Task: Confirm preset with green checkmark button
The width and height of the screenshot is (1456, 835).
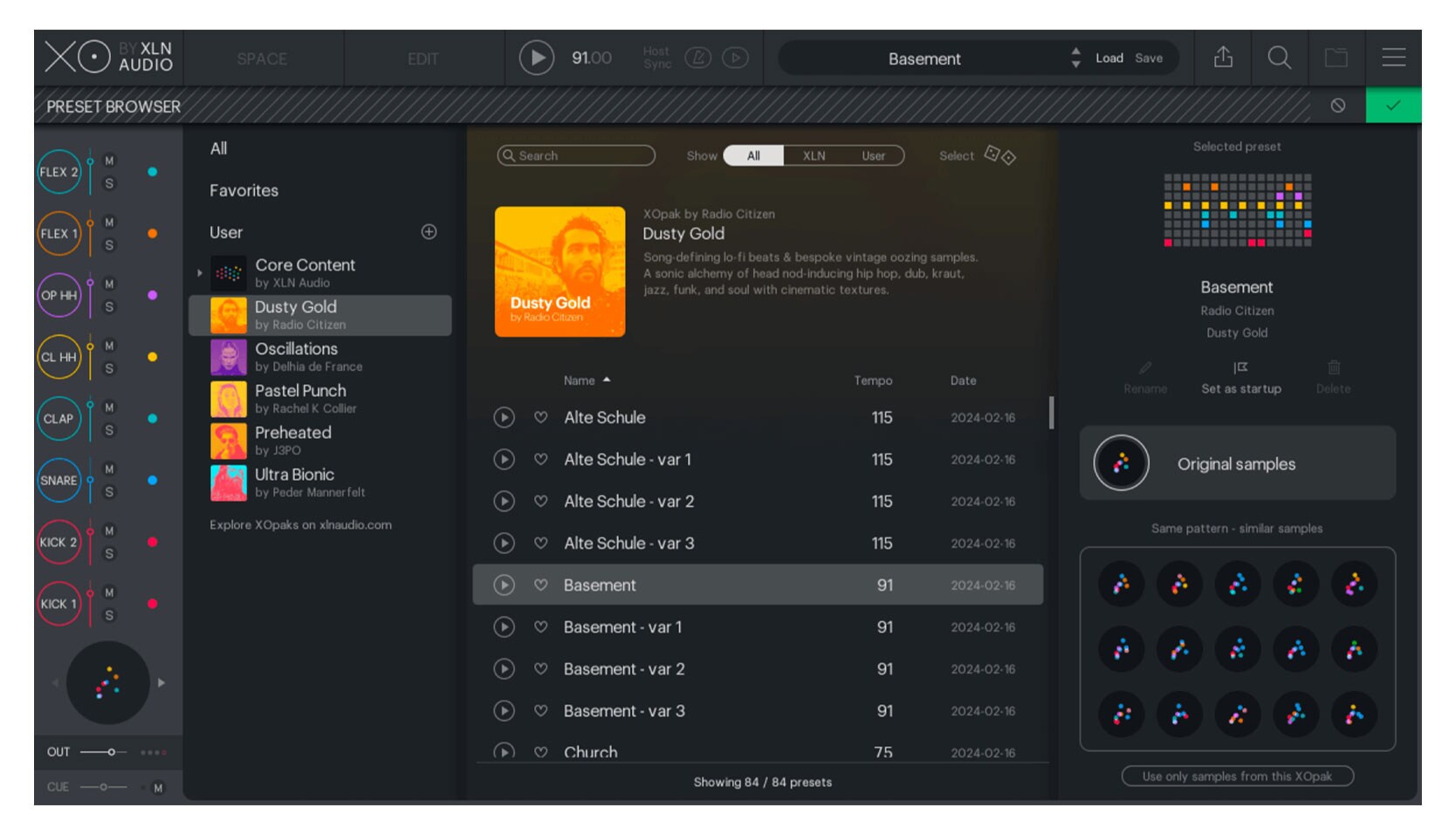Action: click(x=1392, y=106)
